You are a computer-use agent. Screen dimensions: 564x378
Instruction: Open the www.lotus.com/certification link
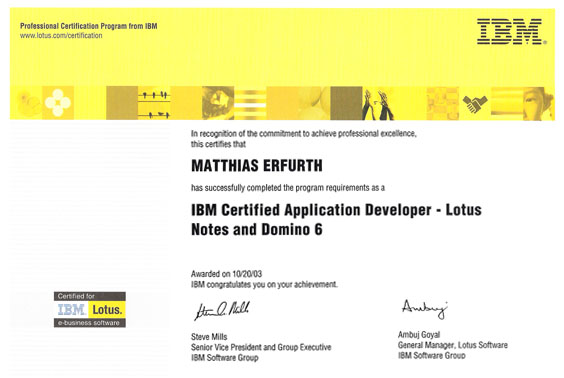tap(61, 36)
